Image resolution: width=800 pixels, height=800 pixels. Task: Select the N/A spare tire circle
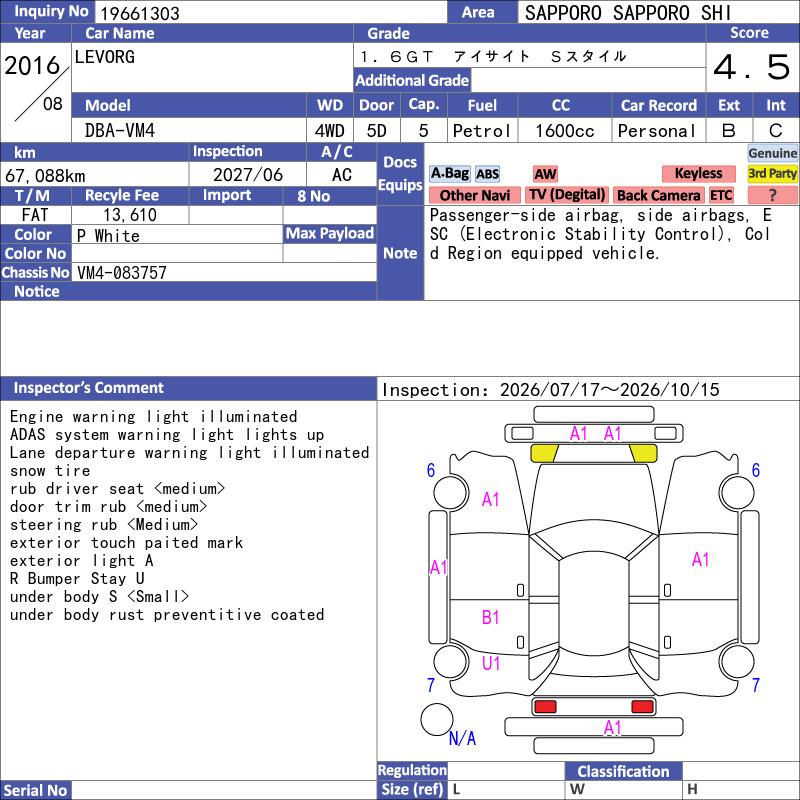437,719
